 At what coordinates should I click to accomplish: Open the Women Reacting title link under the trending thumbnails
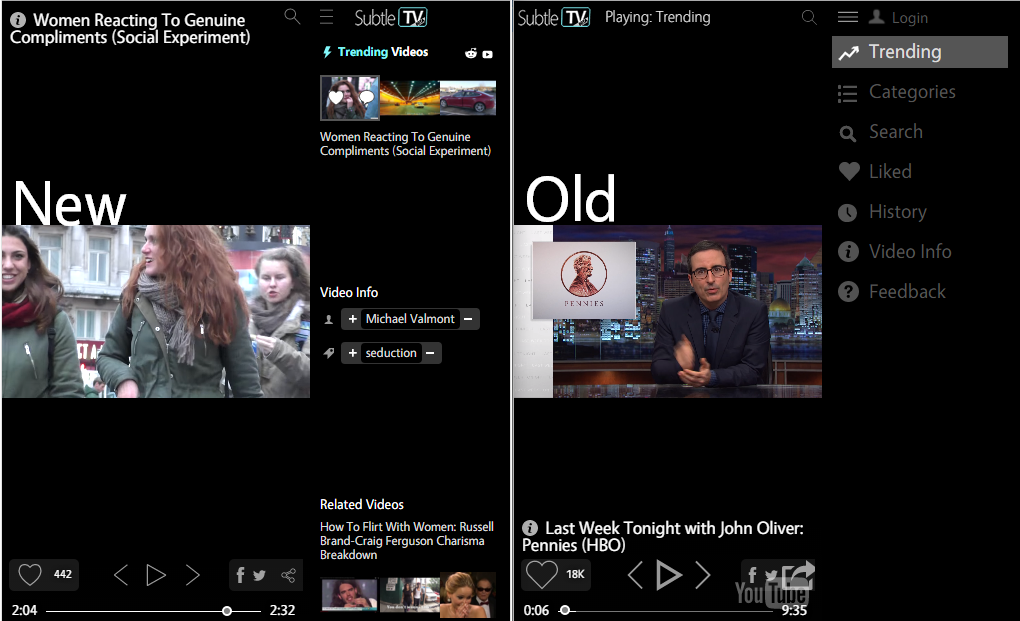pyautogui.click(x=405, y=144)
